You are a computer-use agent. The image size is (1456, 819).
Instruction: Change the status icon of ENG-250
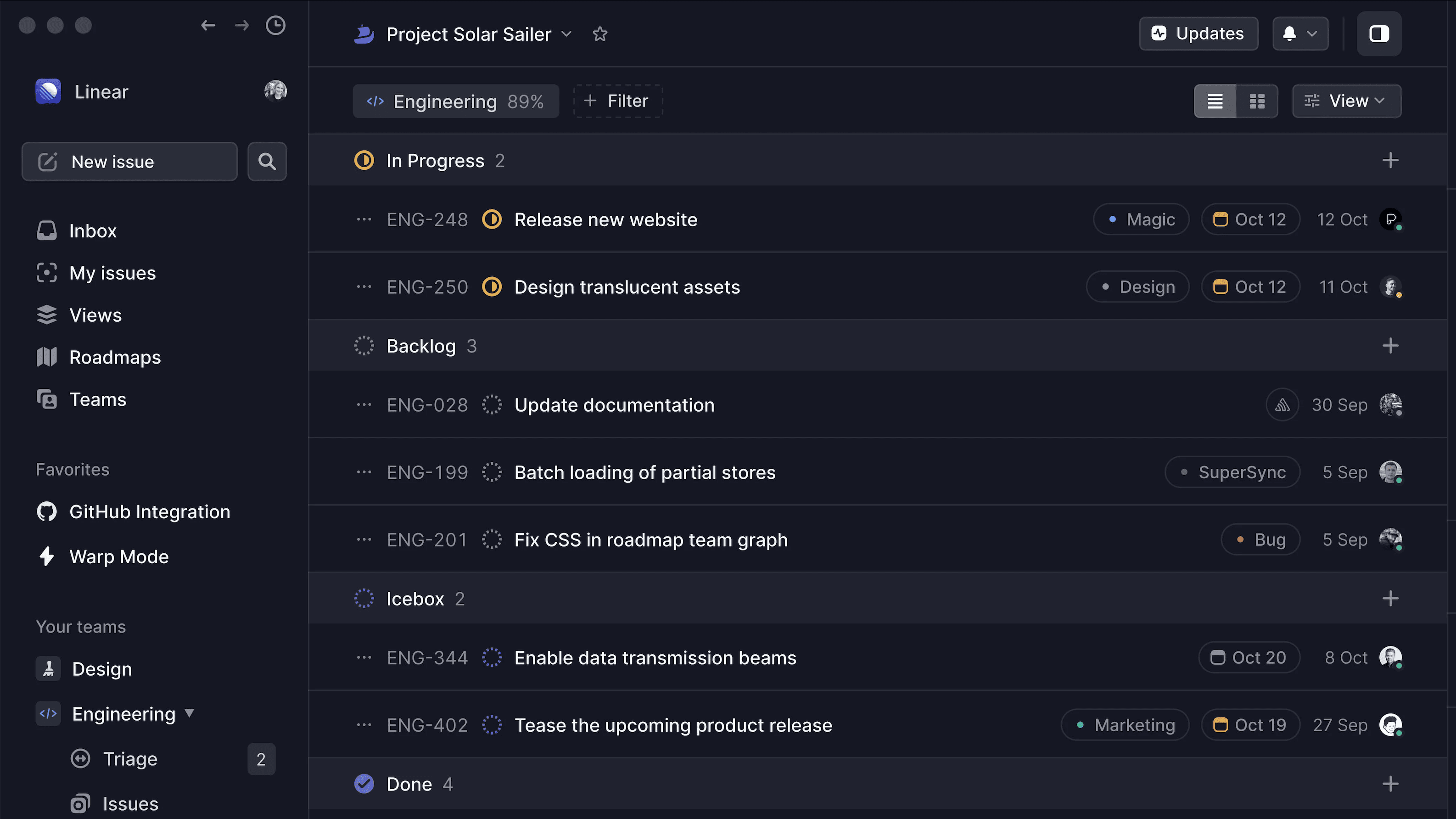click(492, 287)
